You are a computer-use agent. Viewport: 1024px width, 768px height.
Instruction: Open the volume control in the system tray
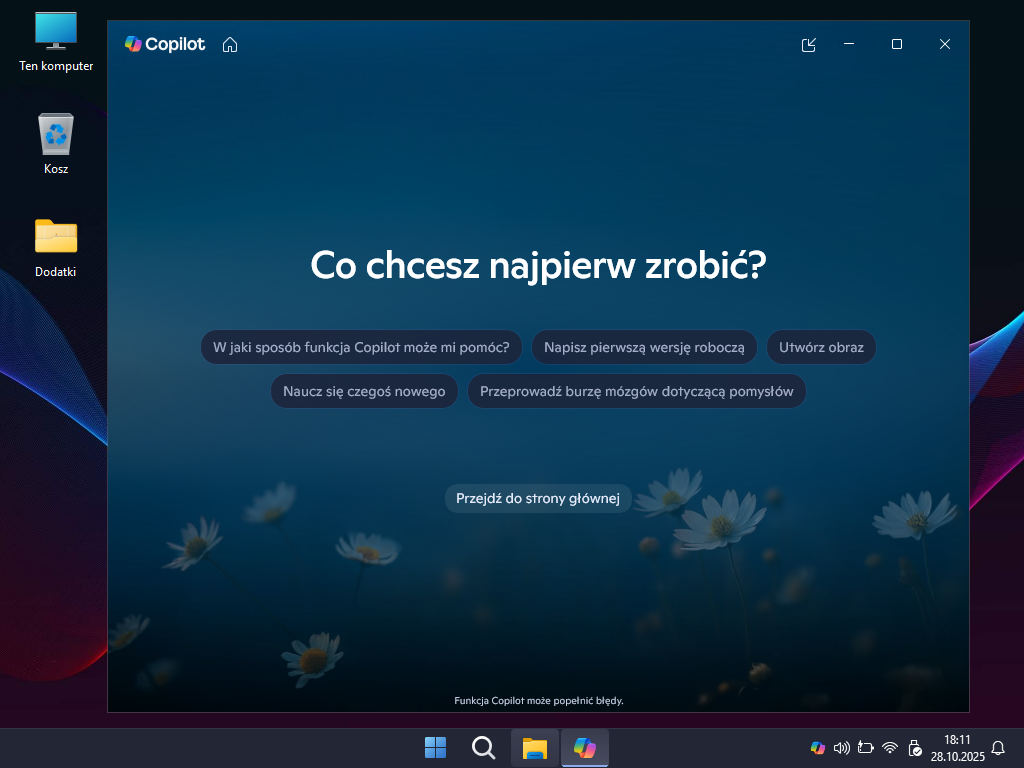(x=841, y=748)
